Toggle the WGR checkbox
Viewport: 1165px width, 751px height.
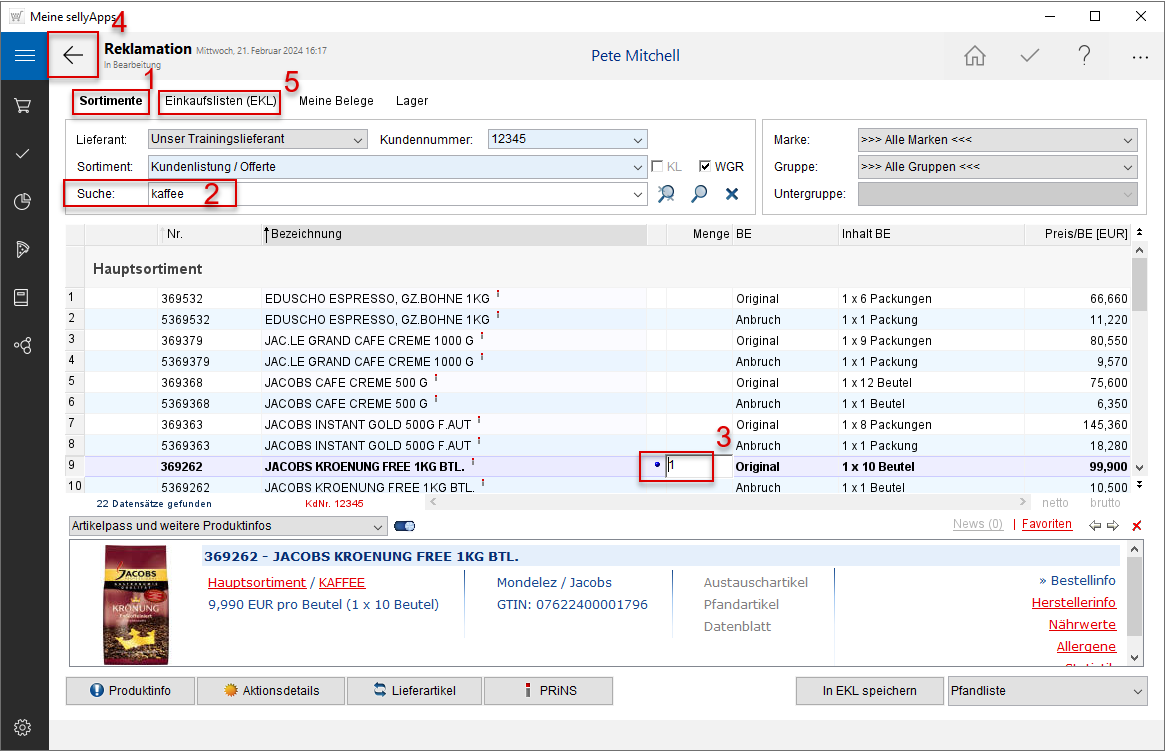[x=705, y=167]
